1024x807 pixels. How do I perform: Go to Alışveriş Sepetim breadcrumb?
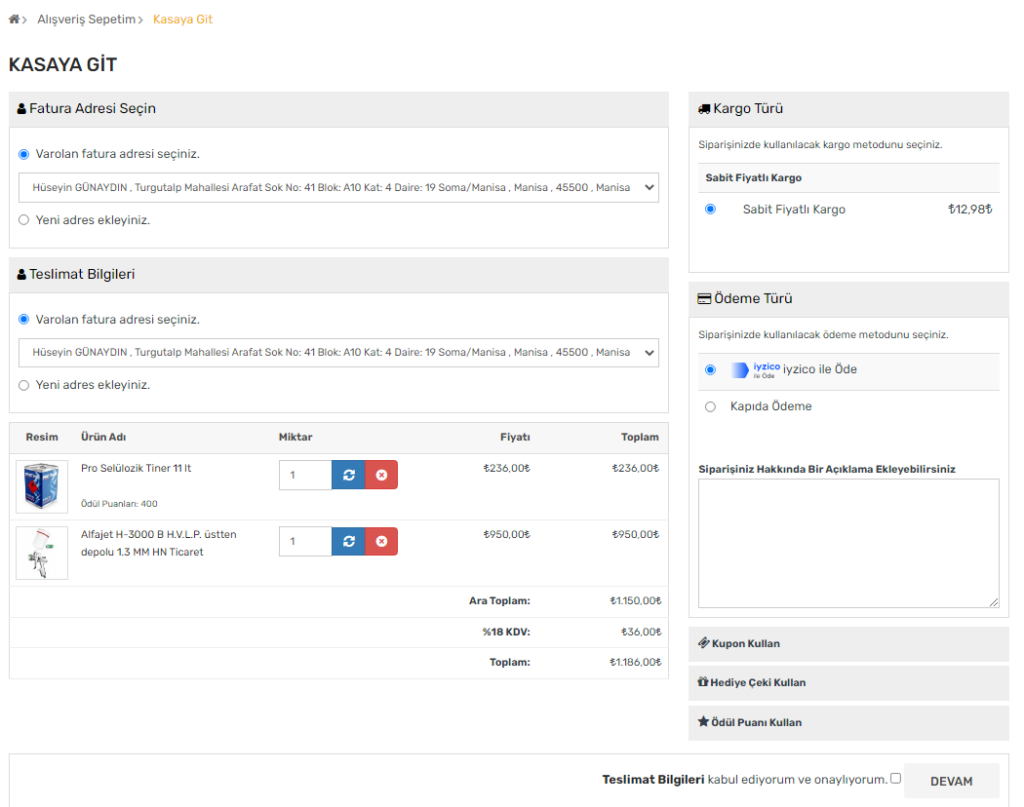[88, 19]
